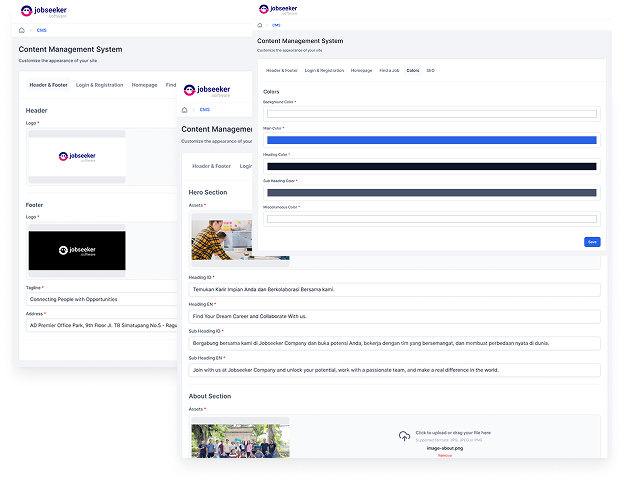Viewport: 624px width, 482px height.
Task: Click into the Sub Heading ID input field
Action: pos(394,343)
